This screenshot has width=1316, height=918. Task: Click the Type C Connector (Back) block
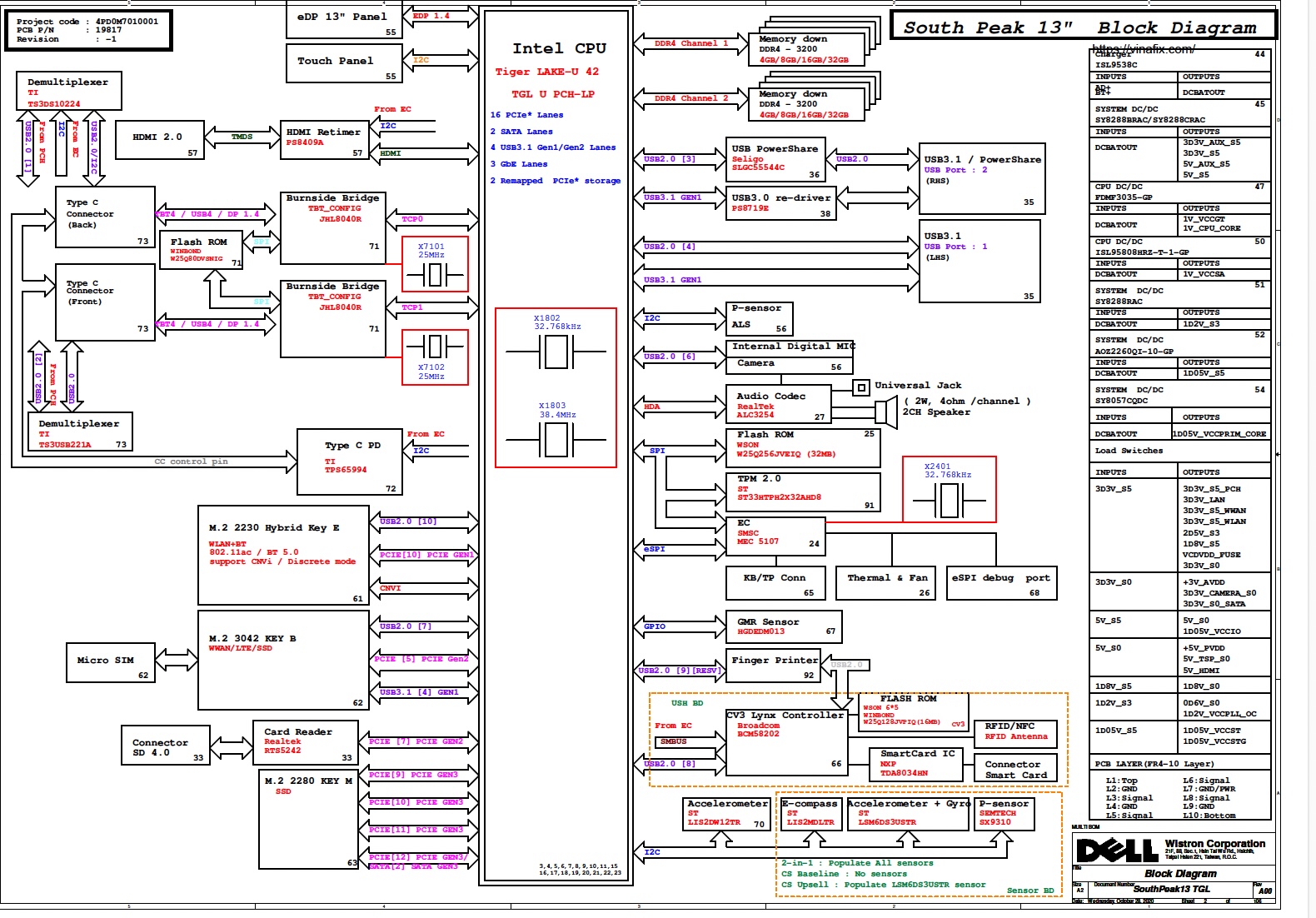[105, 217]
